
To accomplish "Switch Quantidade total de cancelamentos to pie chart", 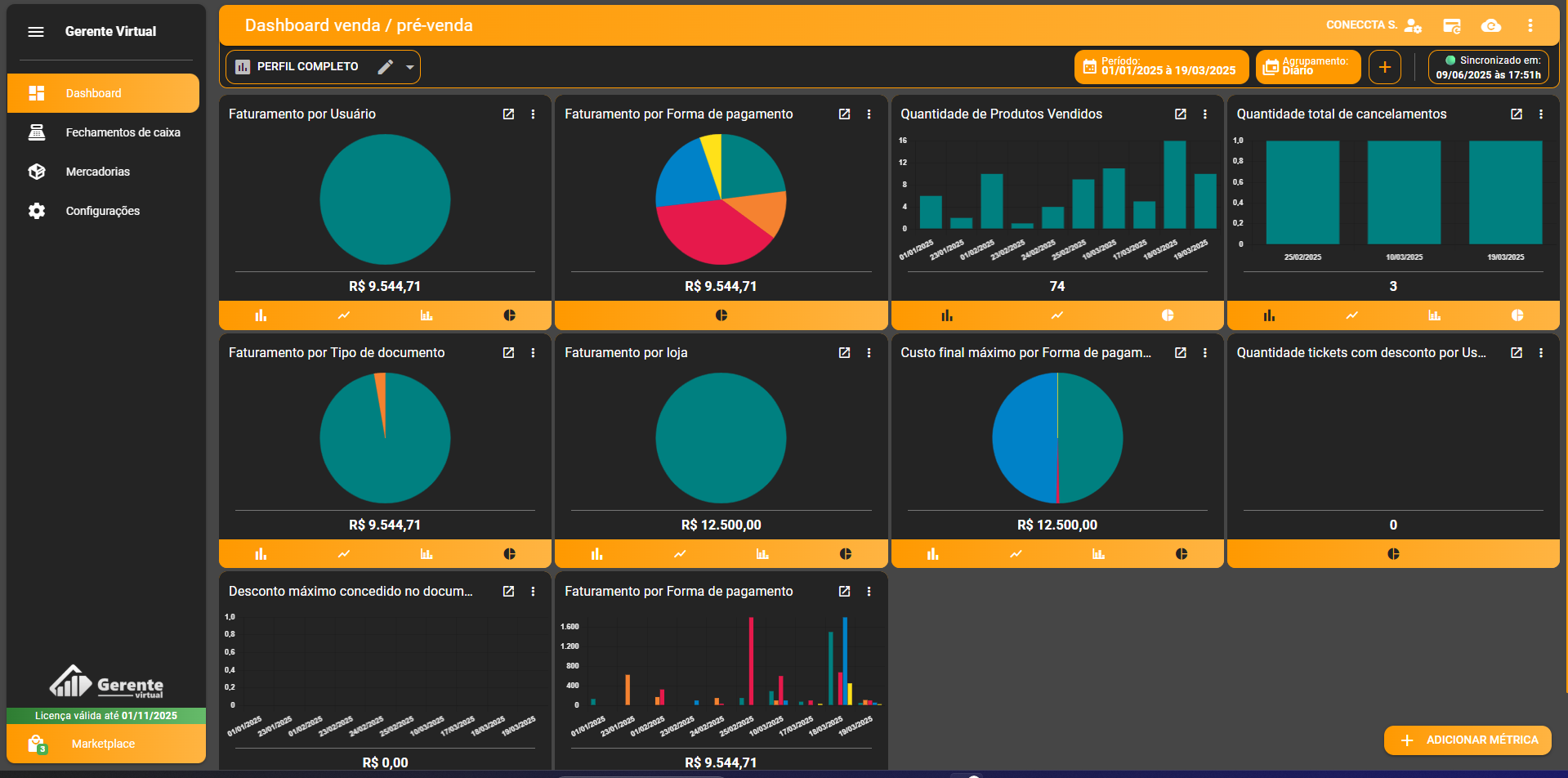I will click(1517, 315).
